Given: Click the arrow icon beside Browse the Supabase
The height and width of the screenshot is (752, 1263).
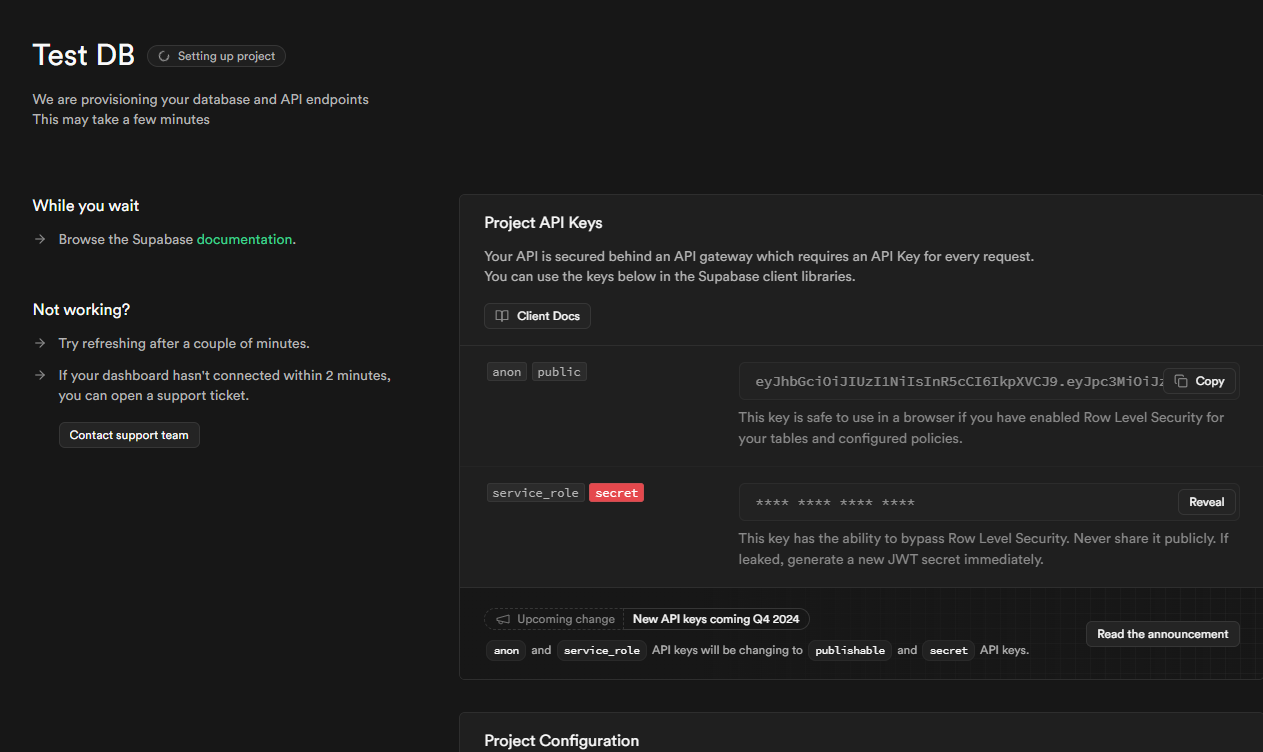Looking at the screenshot, I should pyautogui.click(x=40, y=240).
